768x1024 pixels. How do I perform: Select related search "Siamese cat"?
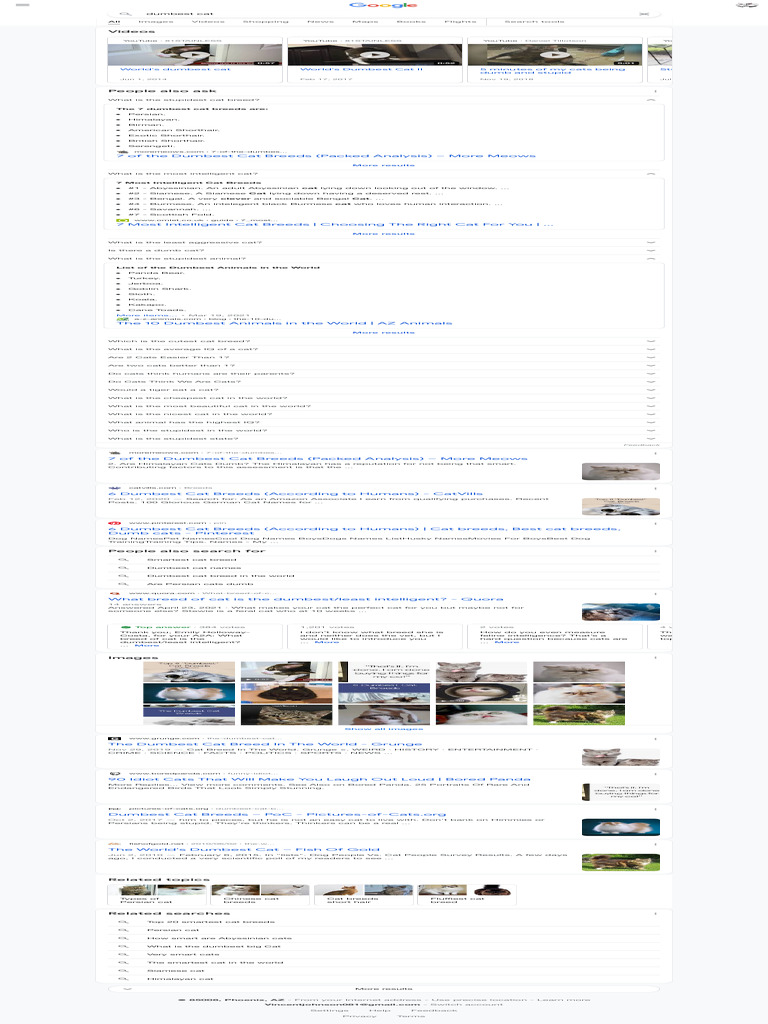pos(176,970)
